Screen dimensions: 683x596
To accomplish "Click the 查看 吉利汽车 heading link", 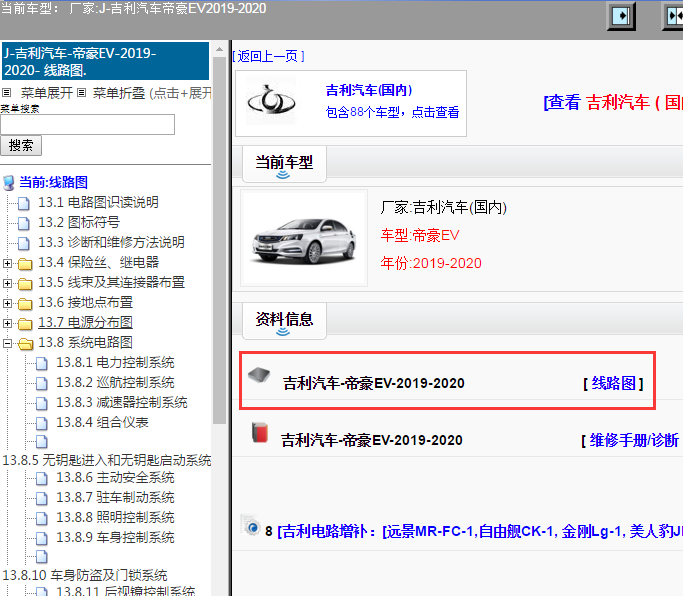I will coord(612,102).
